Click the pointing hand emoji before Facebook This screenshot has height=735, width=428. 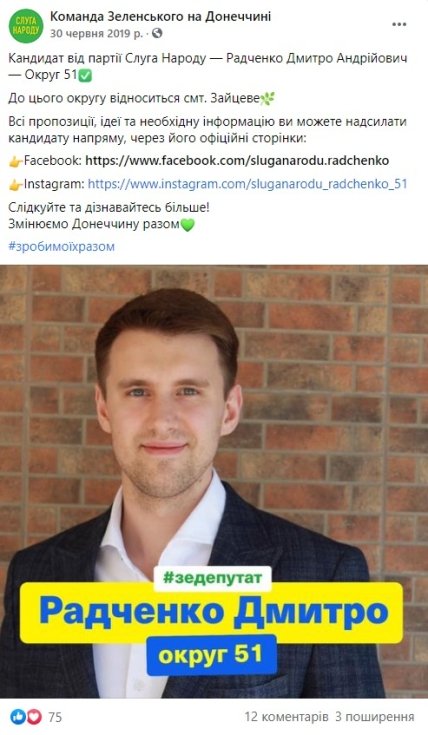pos(16,162)
